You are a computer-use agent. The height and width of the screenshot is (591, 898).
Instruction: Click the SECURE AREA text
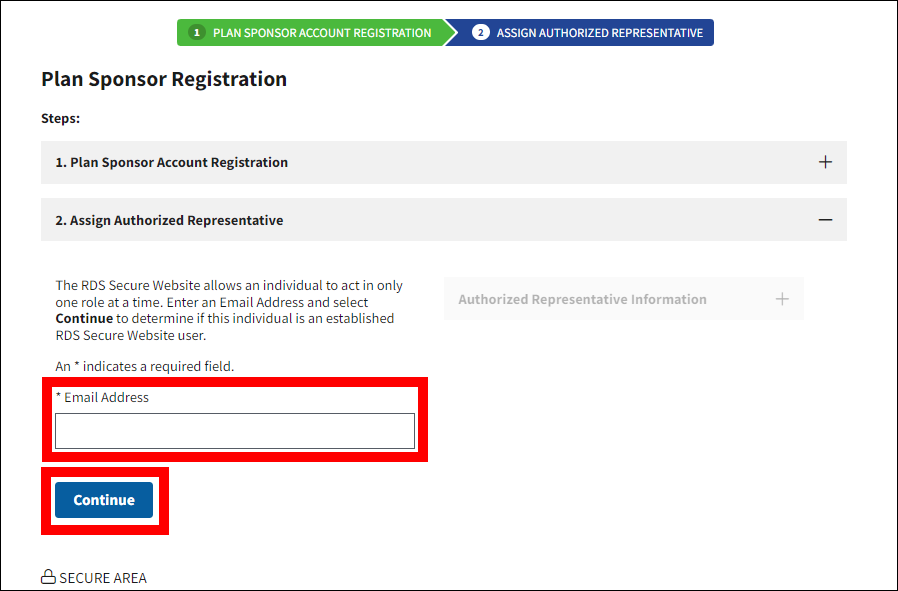pyautogui.click(x=103, y=578)
